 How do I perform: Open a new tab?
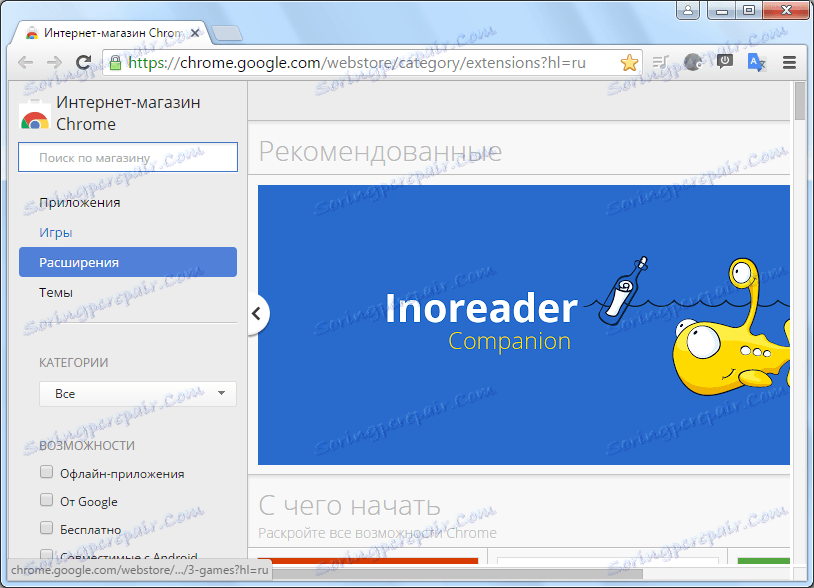pyautogui.click(x=227, y=33)
